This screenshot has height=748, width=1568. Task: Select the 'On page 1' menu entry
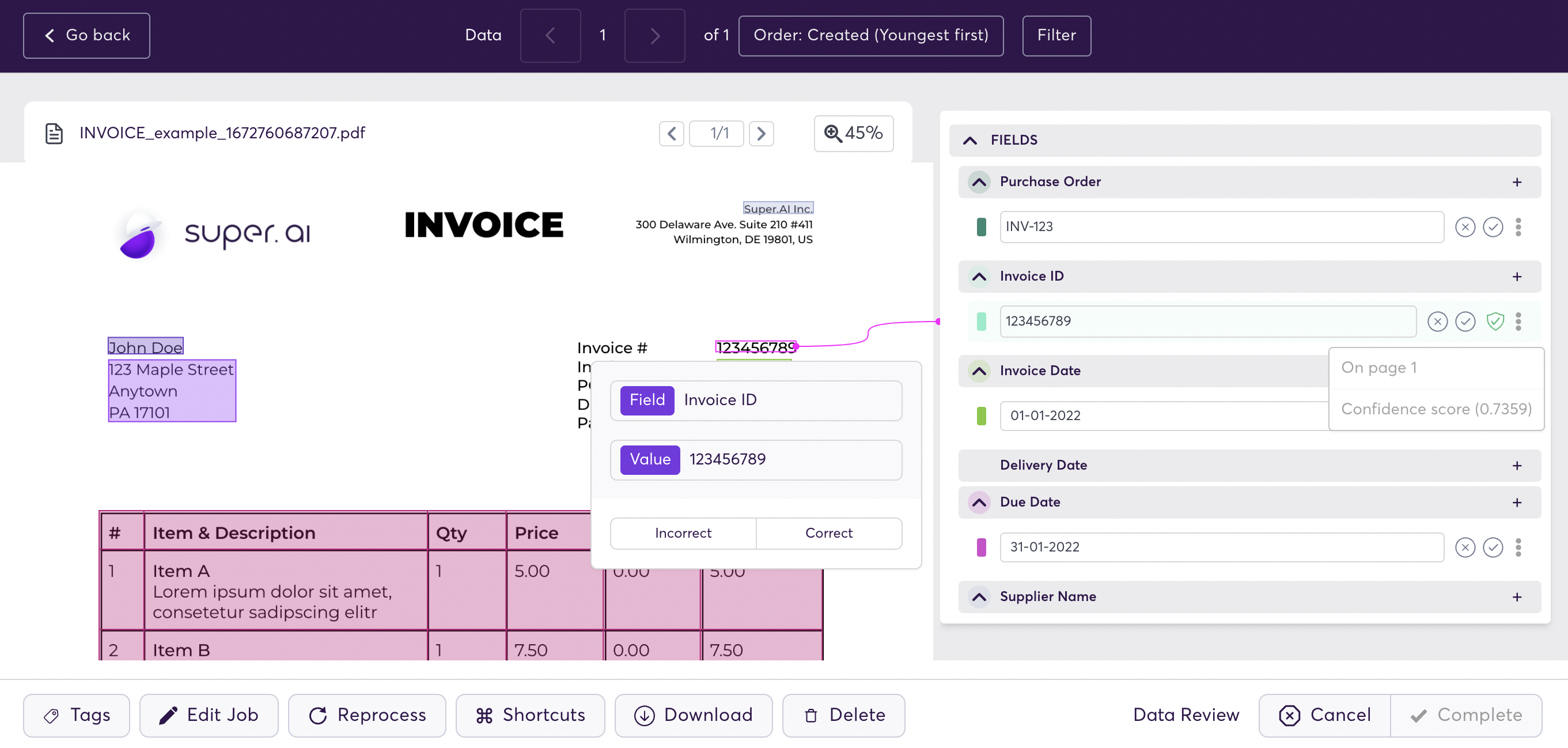(1437, 368)
